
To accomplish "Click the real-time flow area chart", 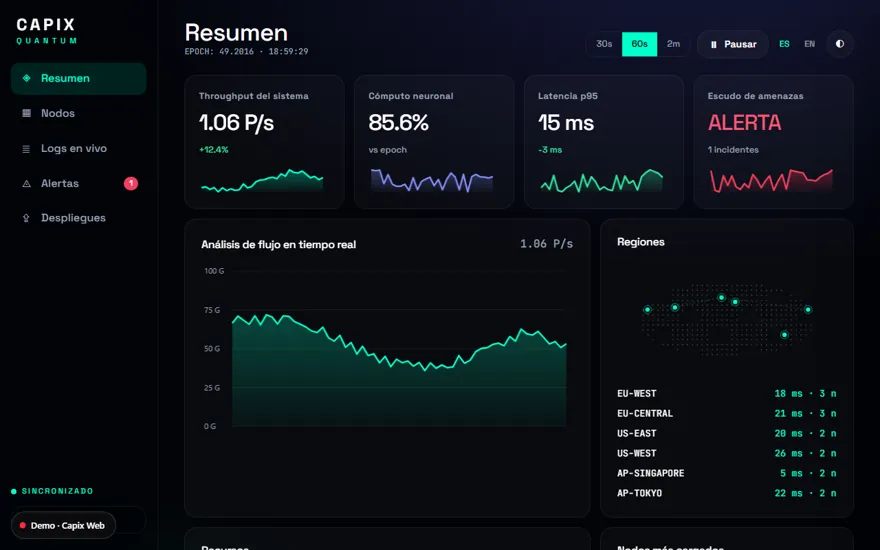I will (399, 370).
